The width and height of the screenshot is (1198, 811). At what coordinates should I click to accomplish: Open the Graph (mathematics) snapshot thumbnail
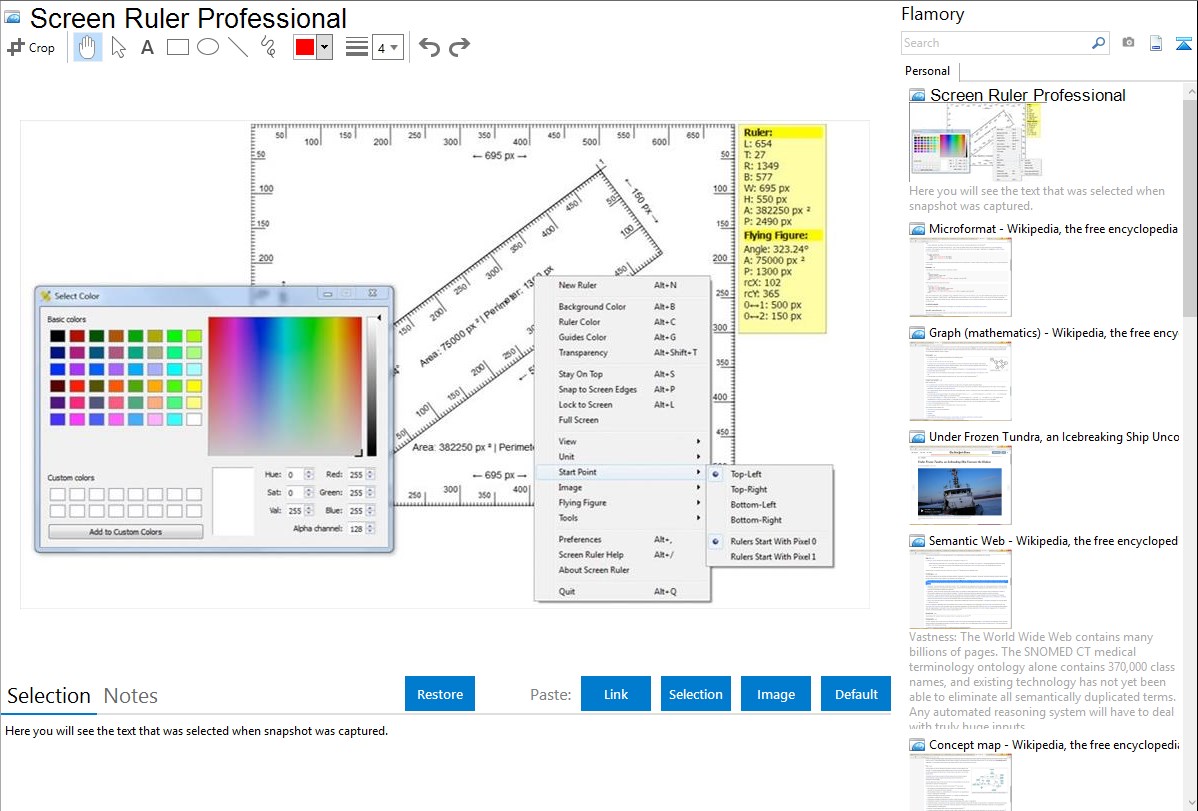[x=960, y=381]
